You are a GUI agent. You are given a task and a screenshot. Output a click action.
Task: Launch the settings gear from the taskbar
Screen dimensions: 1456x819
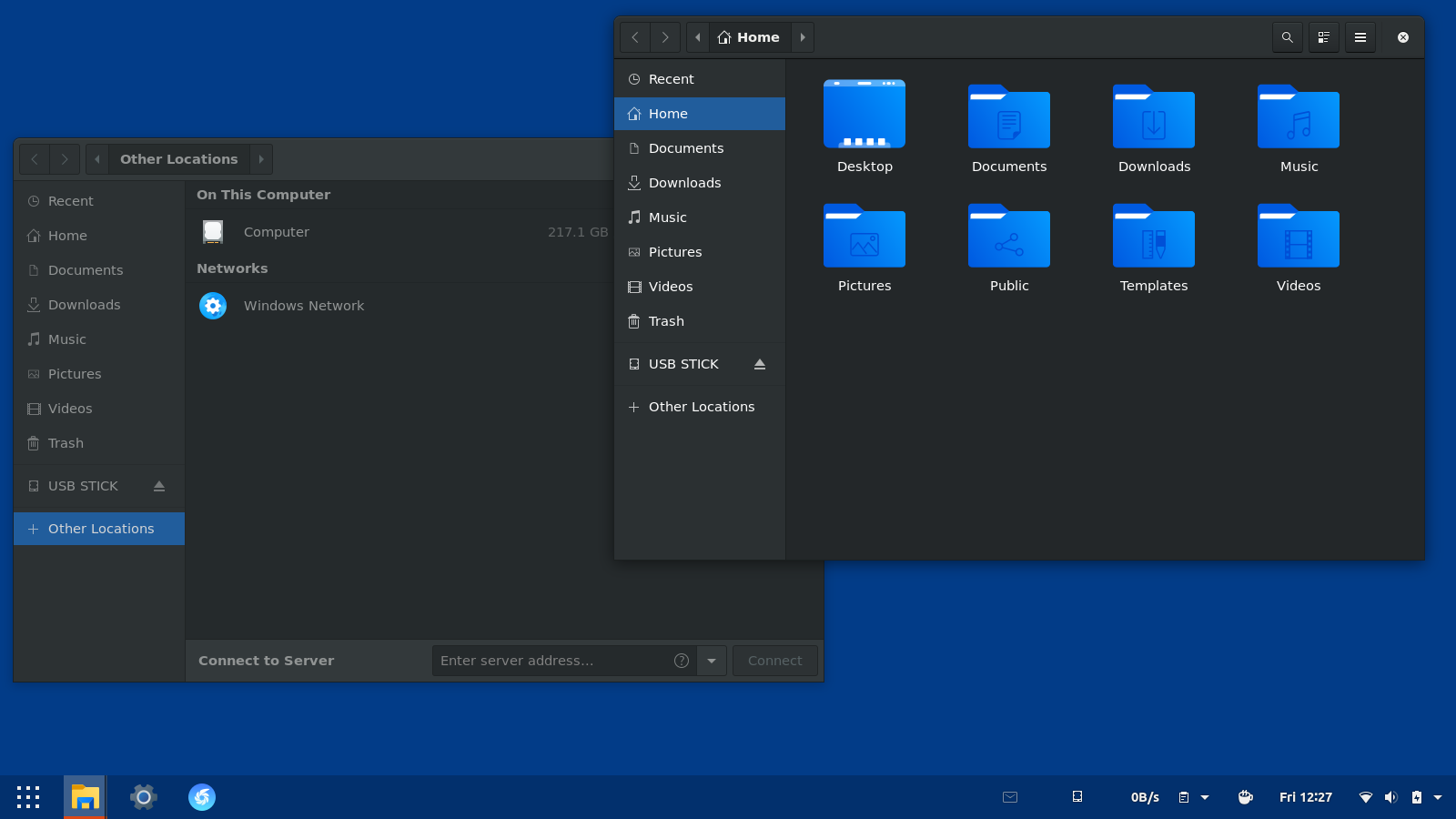[x=143, y=797]
